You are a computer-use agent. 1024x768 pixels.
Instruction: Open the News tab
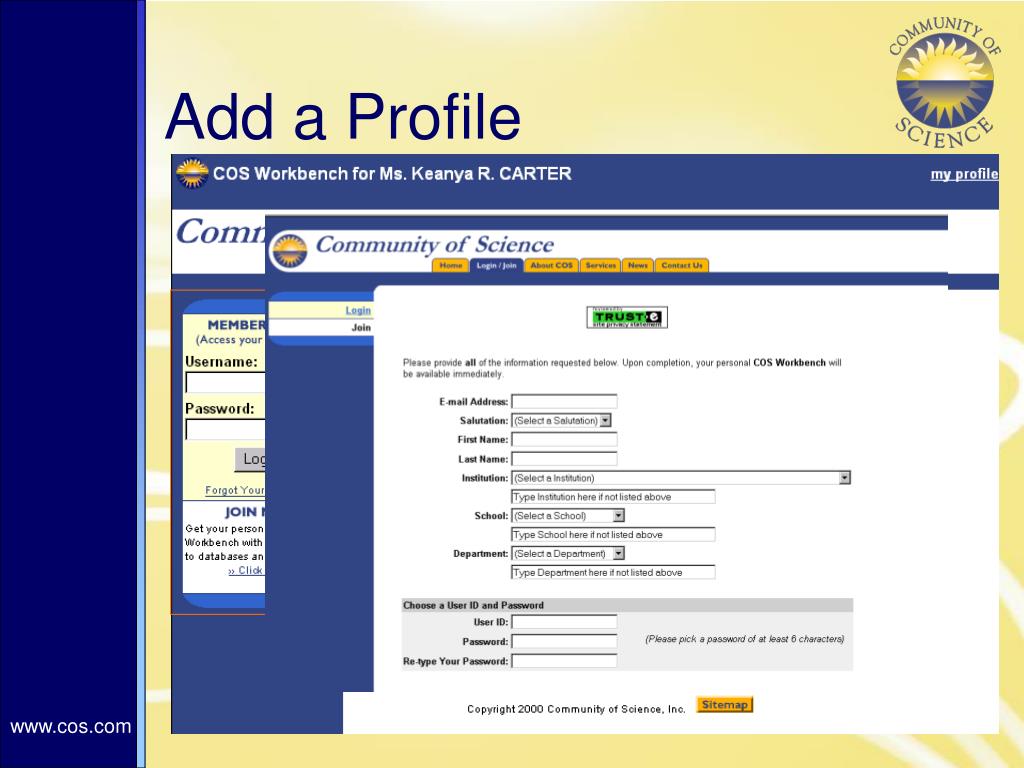pyautogui.click(x=637, y=265)
